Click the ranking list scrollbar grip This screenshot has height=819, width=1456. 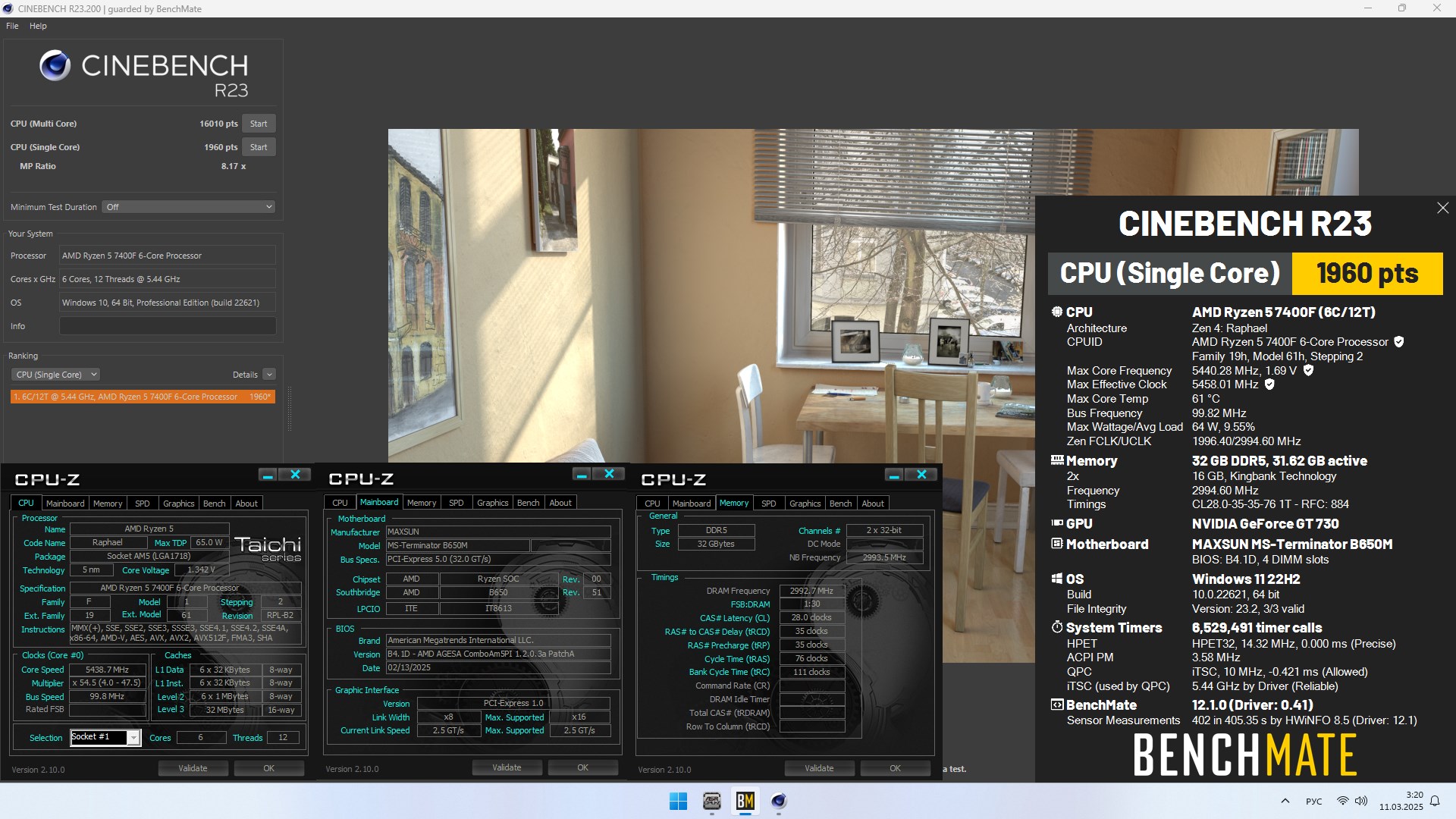pos(289,409)
